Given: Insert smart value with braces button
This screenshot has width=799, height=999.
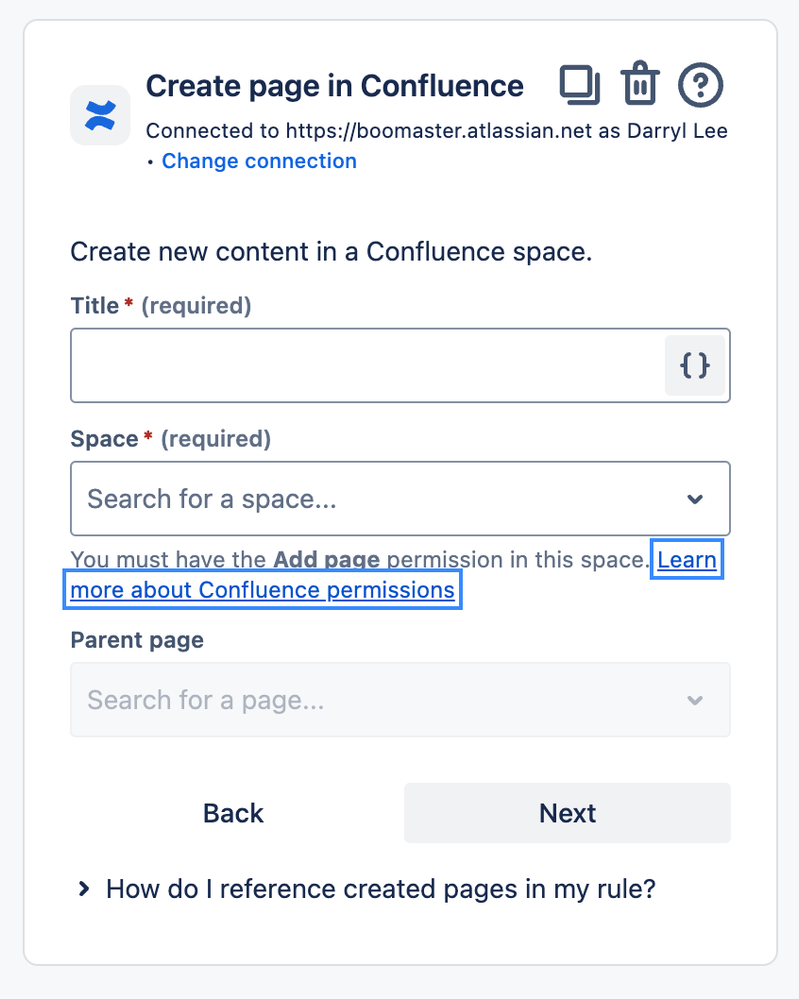Looking at the screenshot, I should [x=695, y=366].
